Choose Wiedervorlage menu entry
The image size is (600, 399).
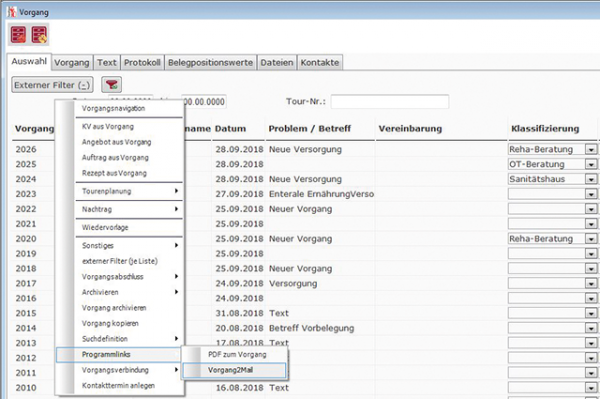pyautogui.click(x=105, y=228)
